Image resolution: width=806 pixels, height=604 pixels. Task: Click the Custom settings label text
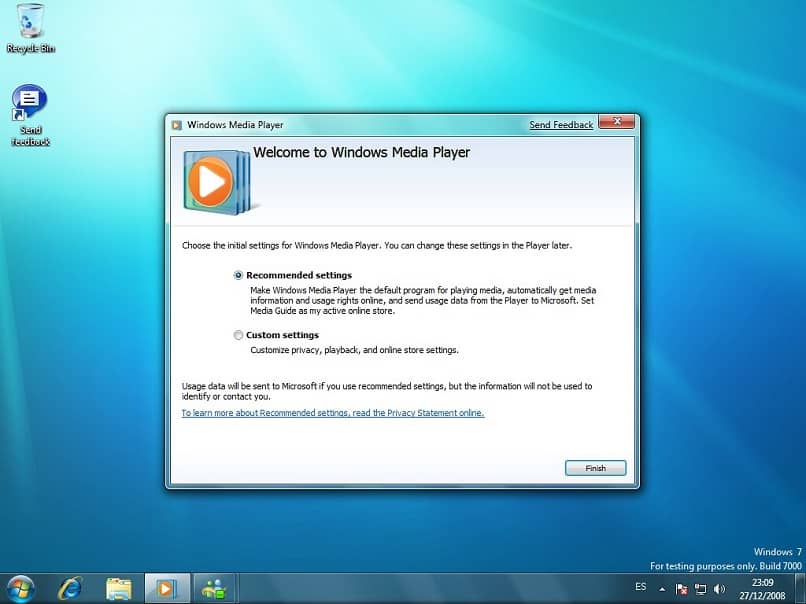282,335
